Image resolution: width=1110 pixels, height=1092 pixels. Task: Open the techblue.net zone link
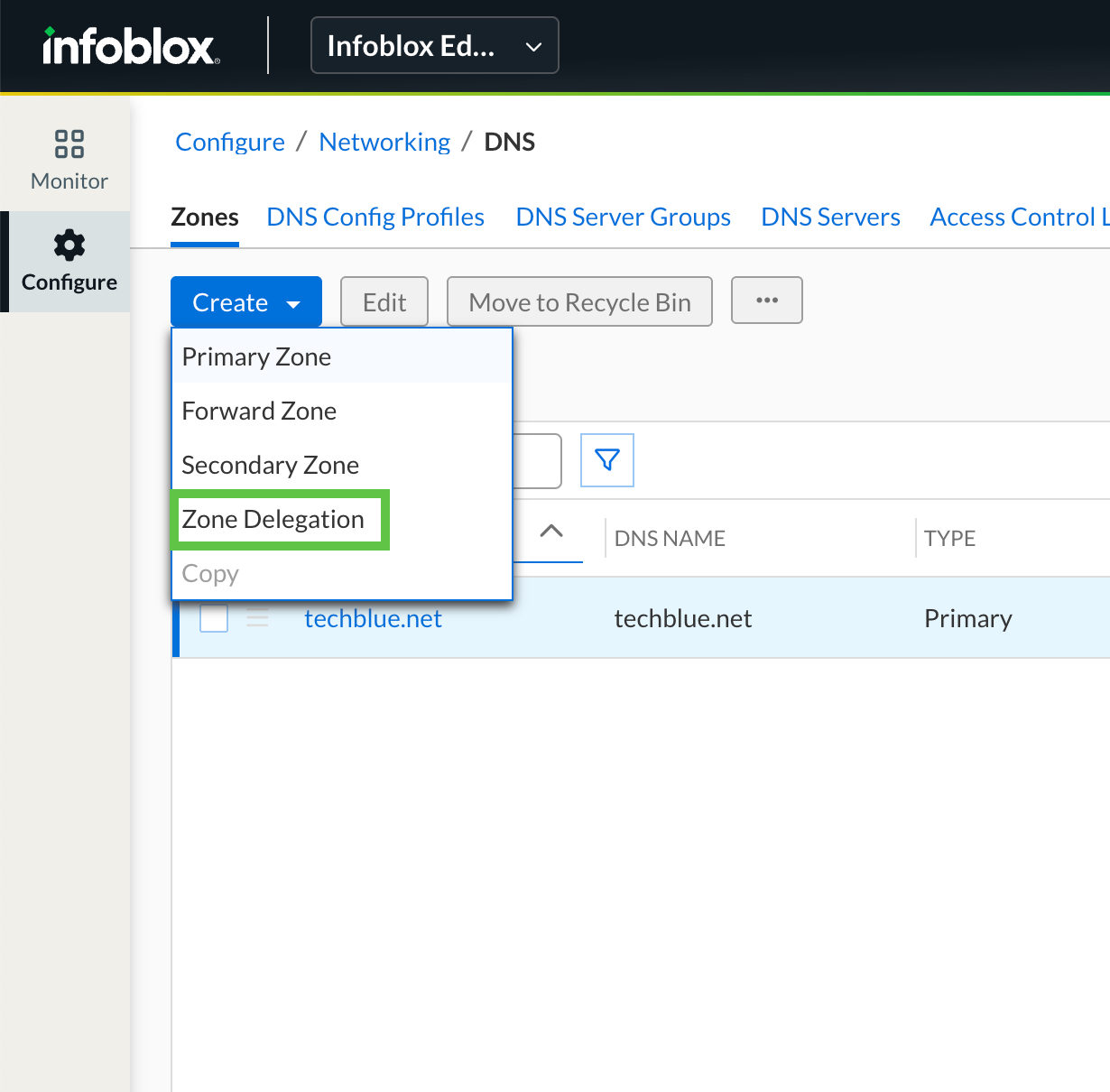point(373,619)
